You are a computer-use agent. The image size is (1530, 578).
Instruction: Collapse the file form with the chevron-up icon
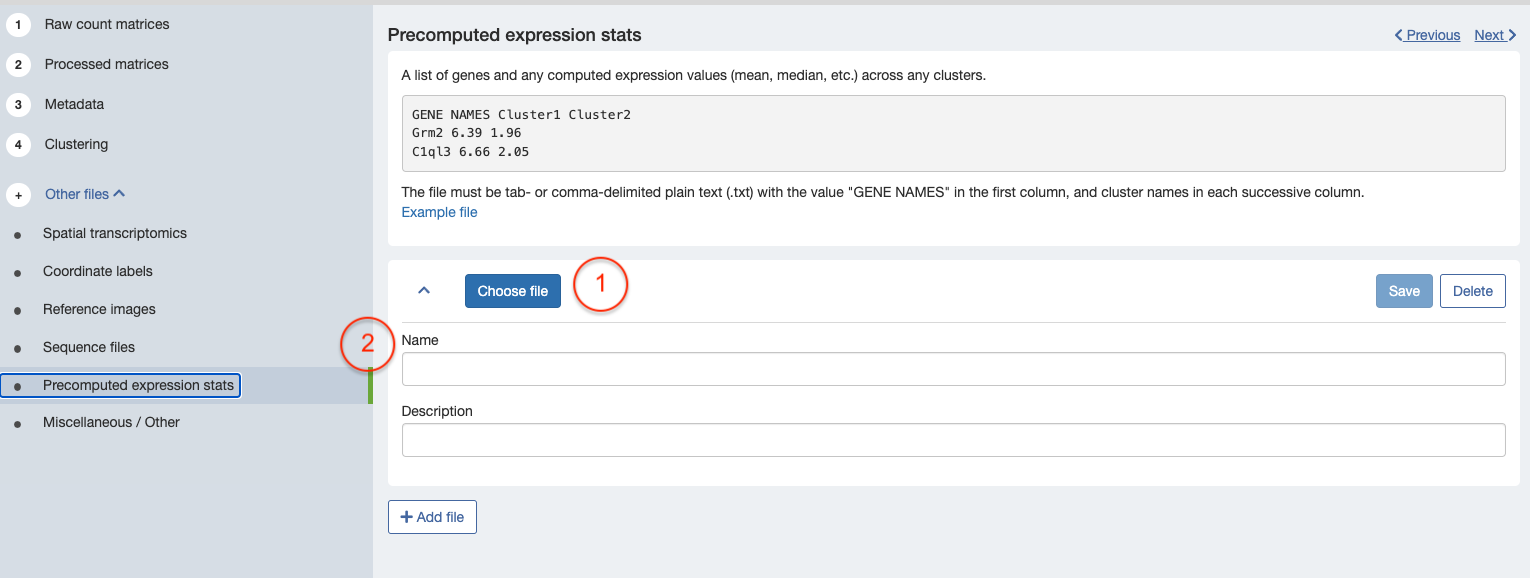[x=423, y=291]
